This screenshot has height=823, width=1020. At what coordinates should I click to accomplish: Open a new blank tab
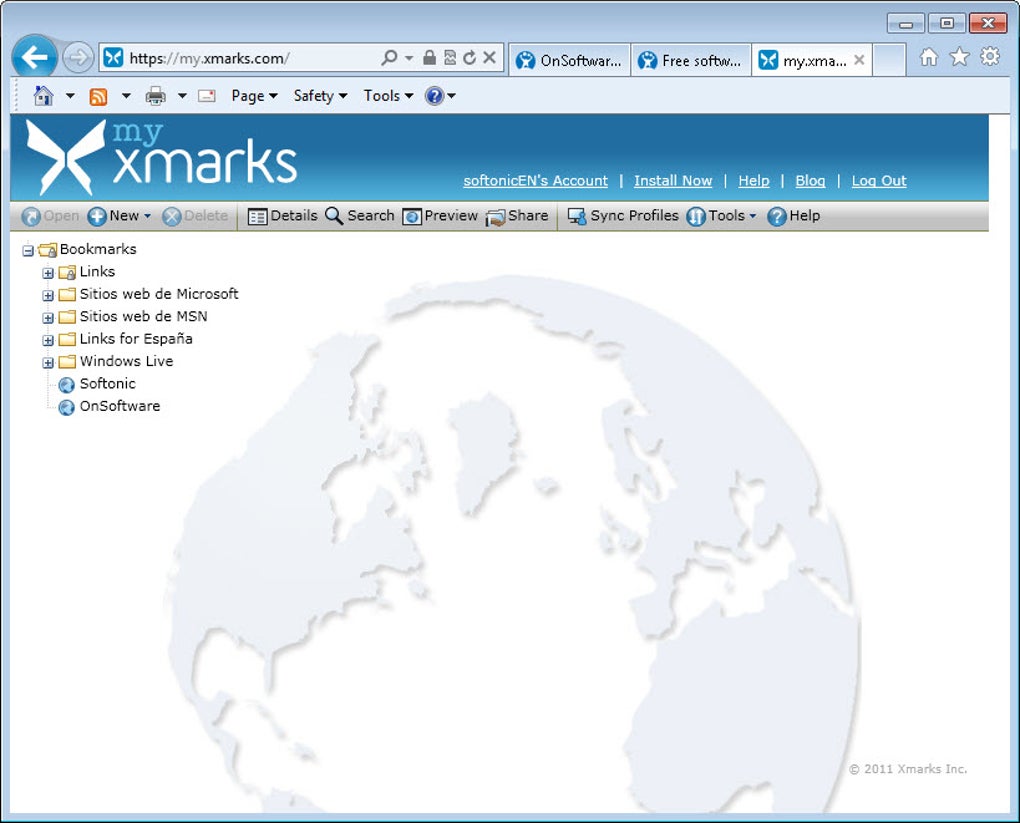tap(889, 61)
